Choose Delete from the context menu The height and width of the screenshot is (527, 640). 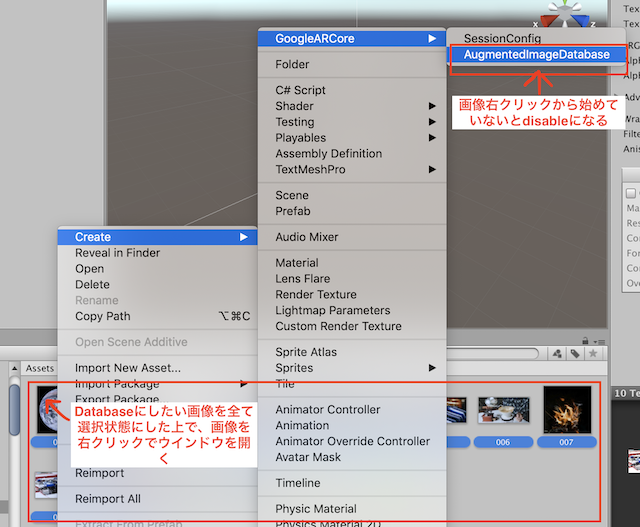158,285
